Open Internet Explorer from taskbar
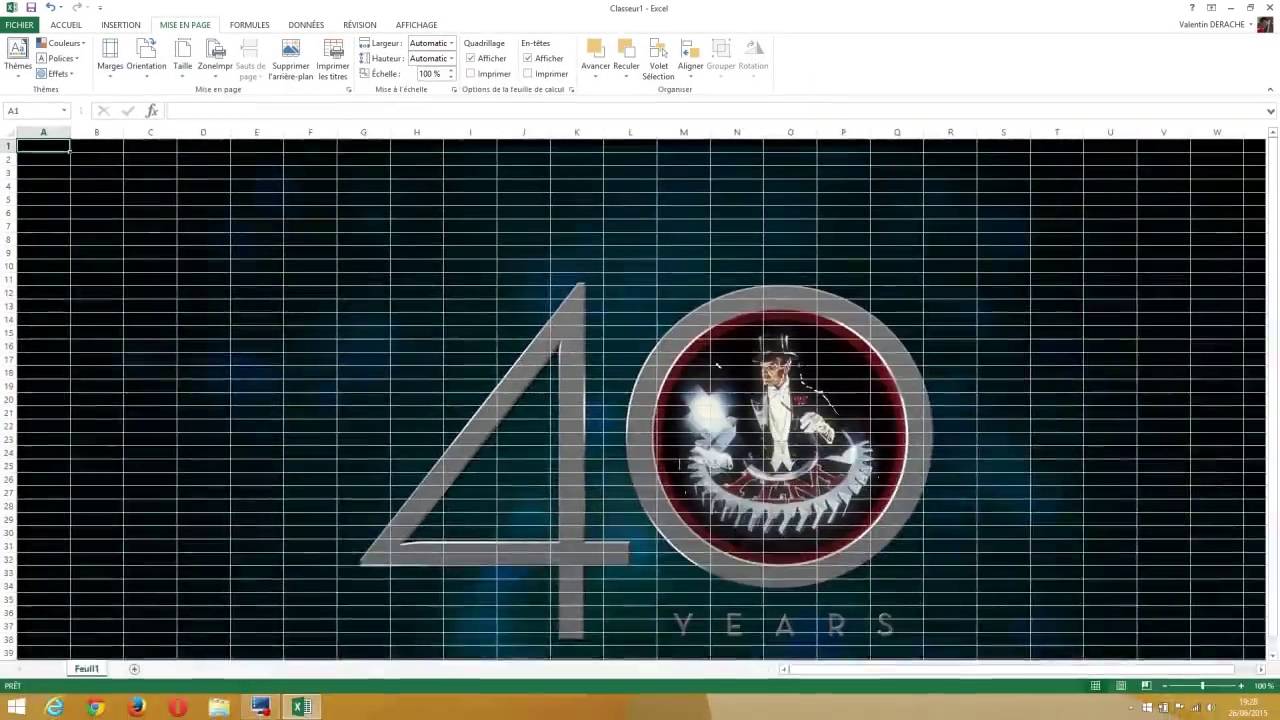The height and width of the screenshot is (720, 1280). point(54,707)
